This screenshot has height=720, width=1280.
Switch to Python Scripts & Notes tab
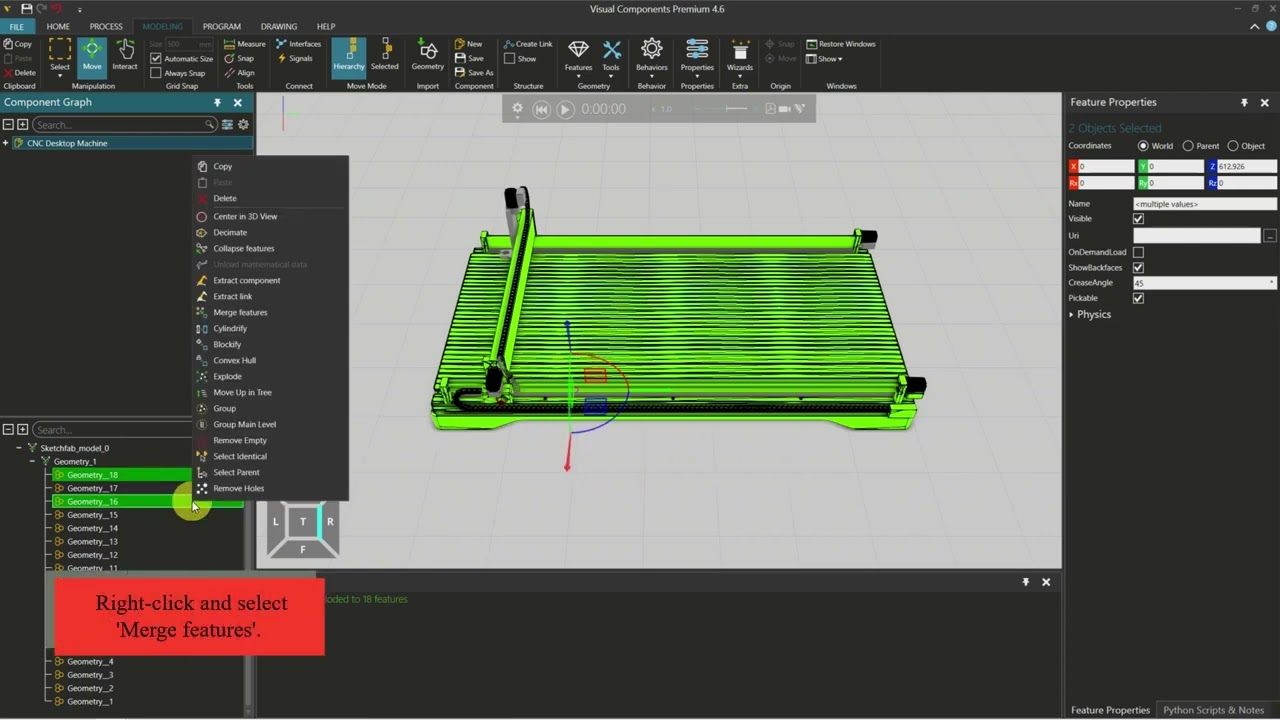[1213, 710]
